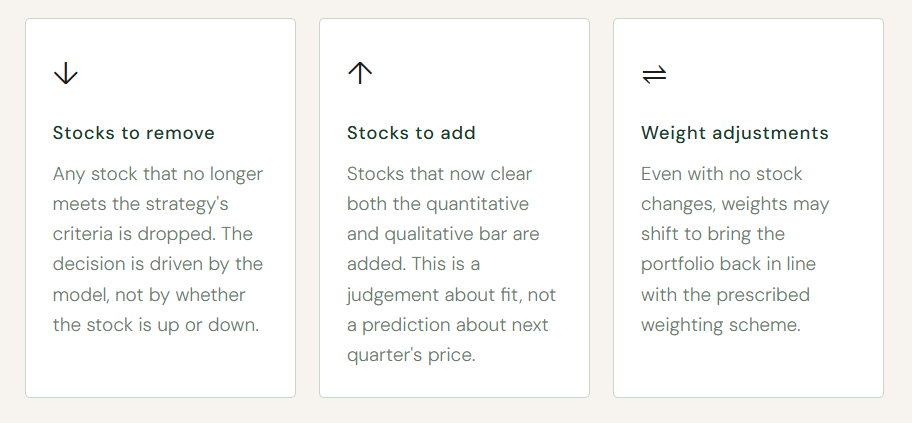Click the swap arrows icon above Weight adjustments
Image resolution: width=912 pixels, height=423 pixels.
click(654, 75)
